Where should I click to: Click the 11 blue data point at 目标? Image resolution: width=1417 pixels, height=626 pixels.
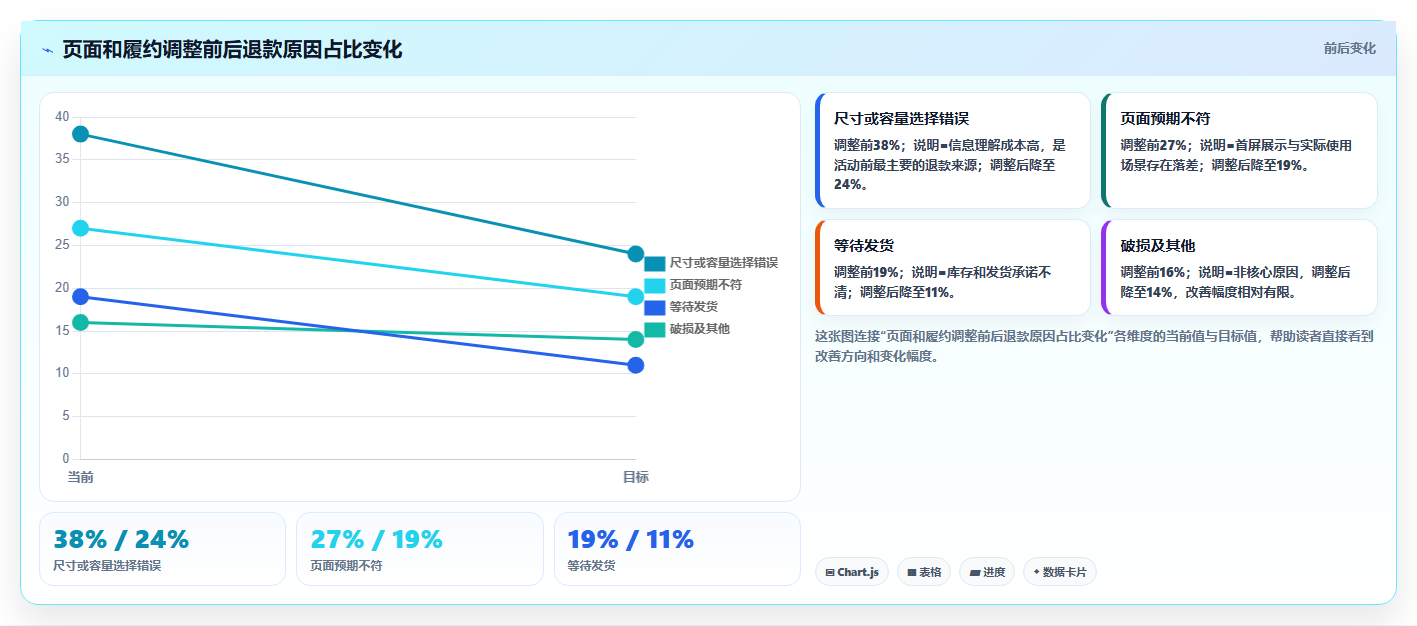tap(635, 365)
